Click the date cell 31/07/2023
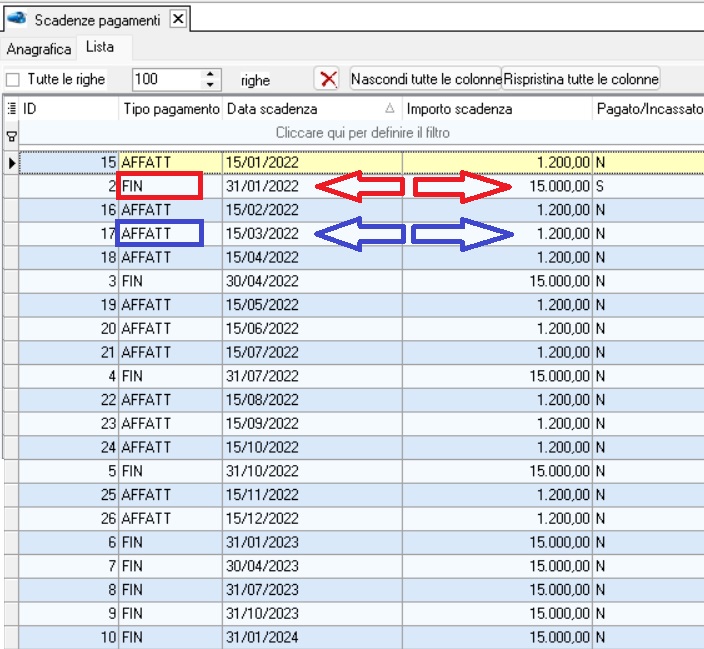 pos(312,590)
